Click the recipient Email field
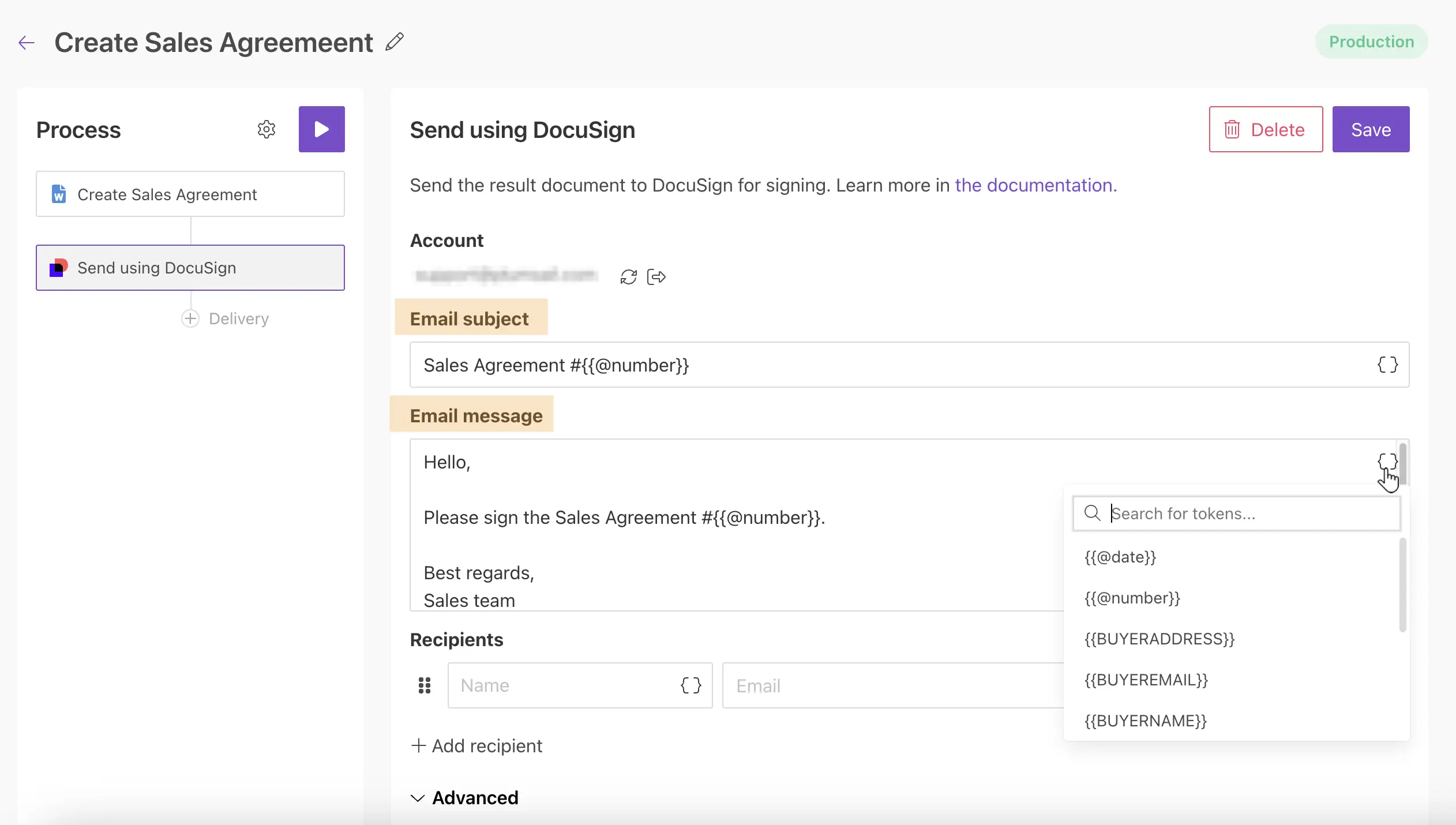1456x825 pixels. pos(892,685)
